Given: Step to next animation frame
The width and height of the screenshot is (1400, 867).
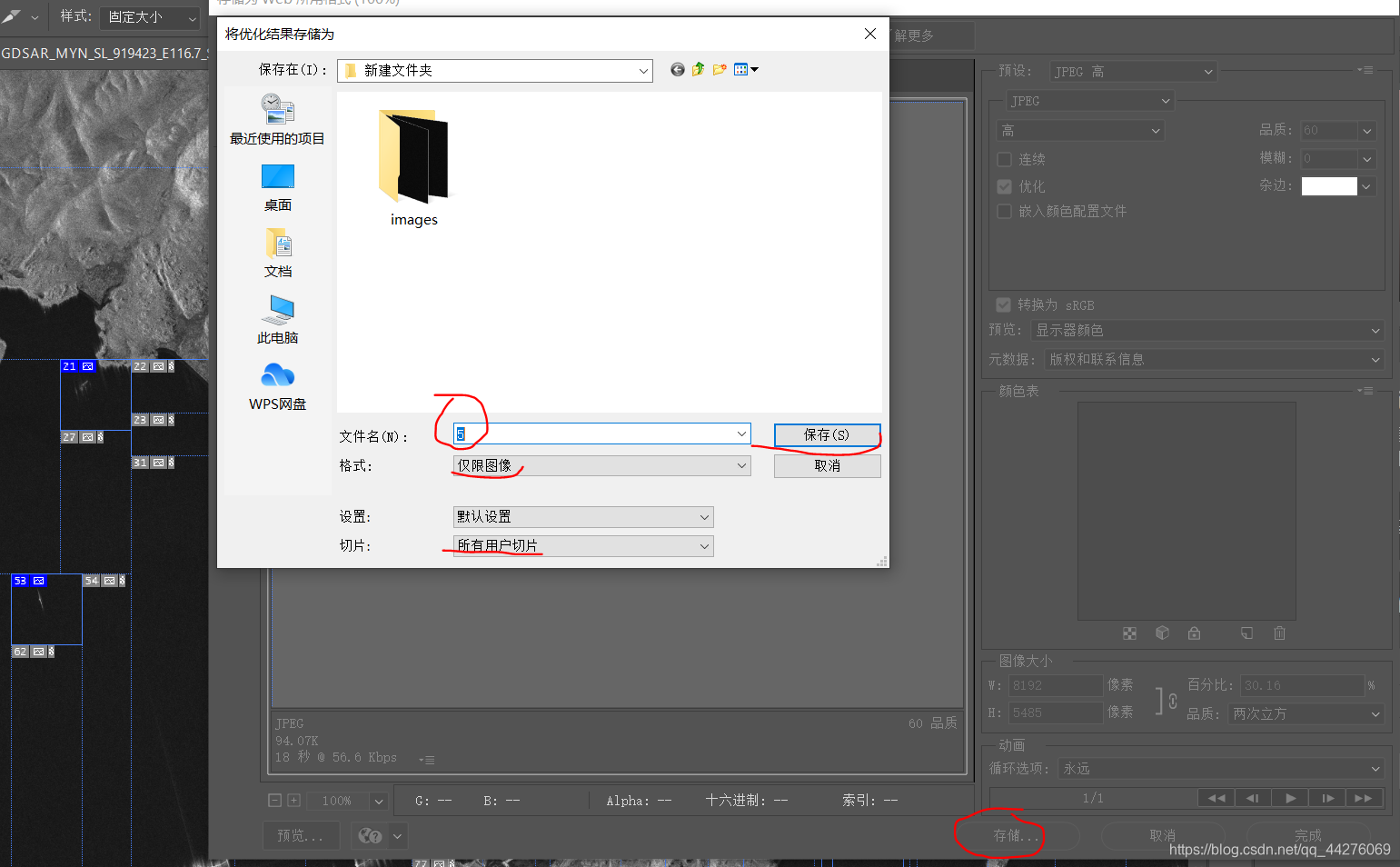Looking at the screenshot, I should [1327, 798].
